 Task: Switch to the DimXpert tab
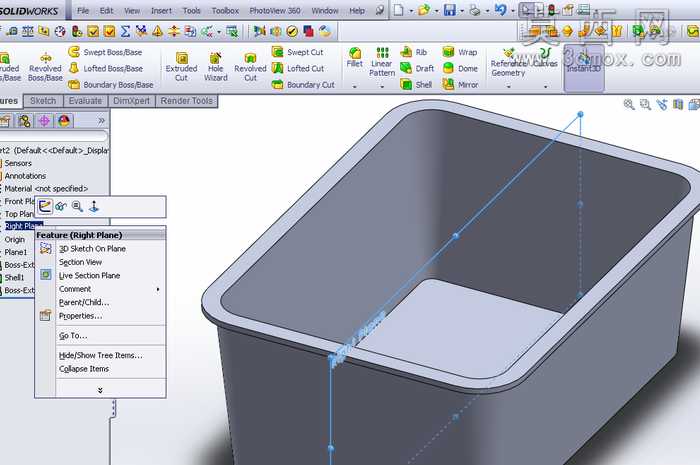coord(131,101)
